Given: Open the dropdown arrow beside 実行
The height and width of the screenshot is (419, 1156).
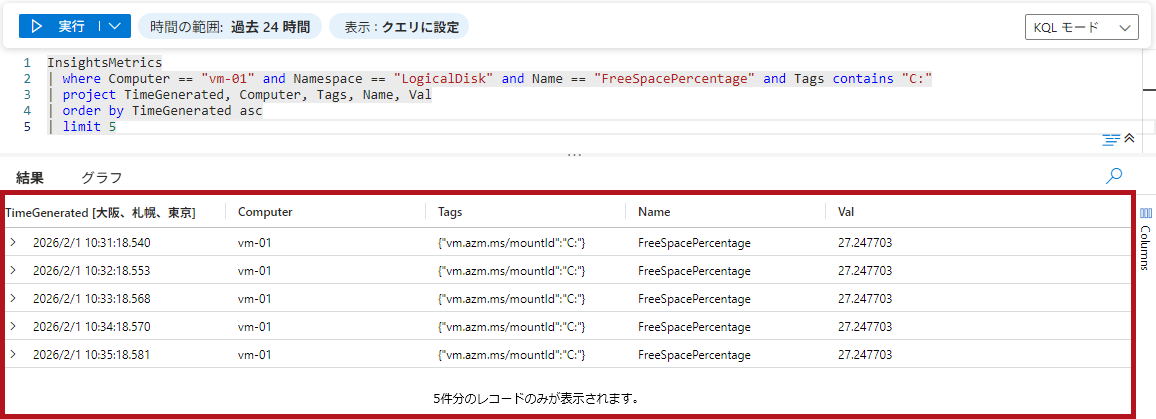Looking at the screenshot, I should pos(116,27).
